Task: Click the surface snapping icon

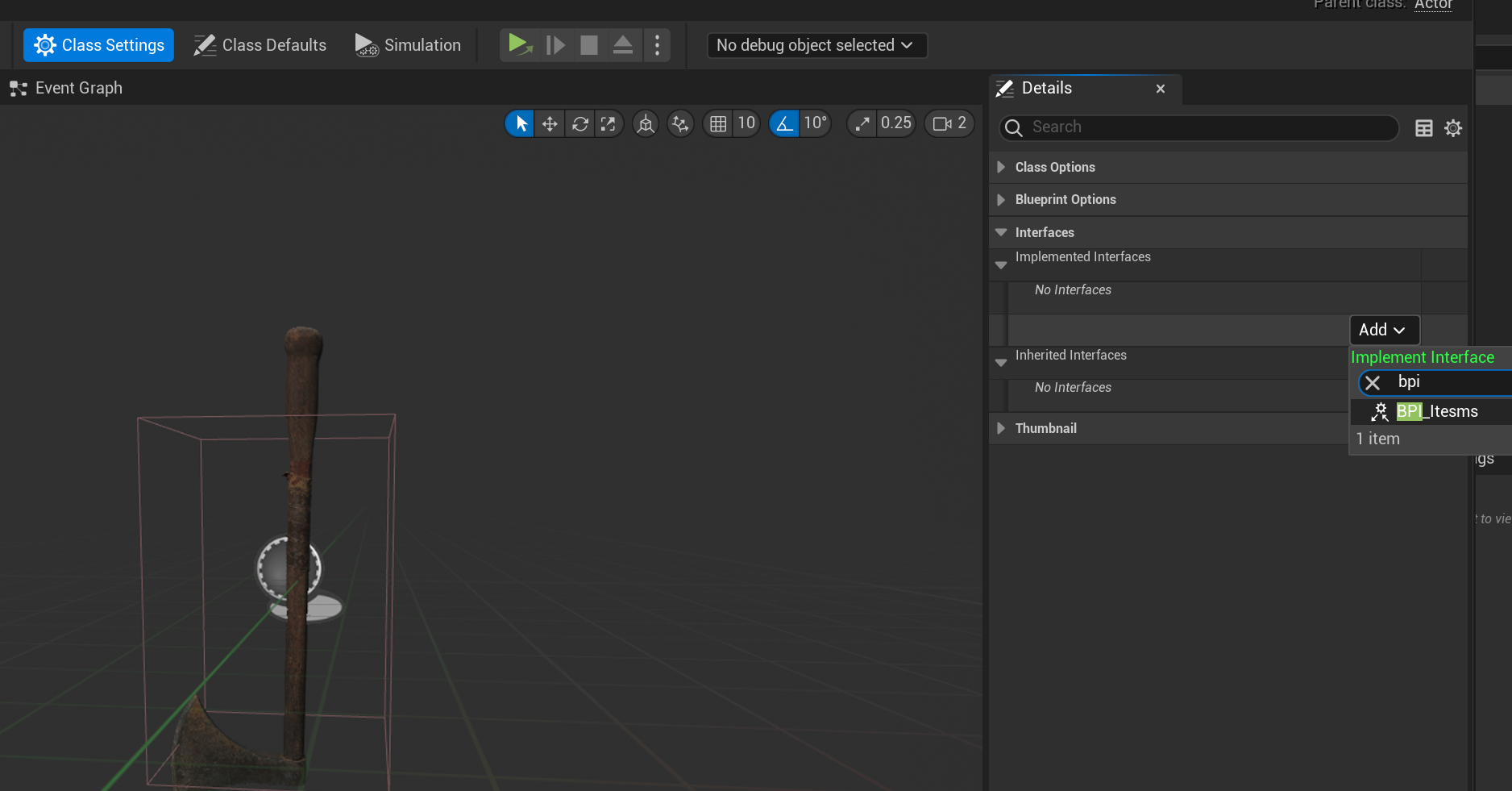Action: coord(680,123)
